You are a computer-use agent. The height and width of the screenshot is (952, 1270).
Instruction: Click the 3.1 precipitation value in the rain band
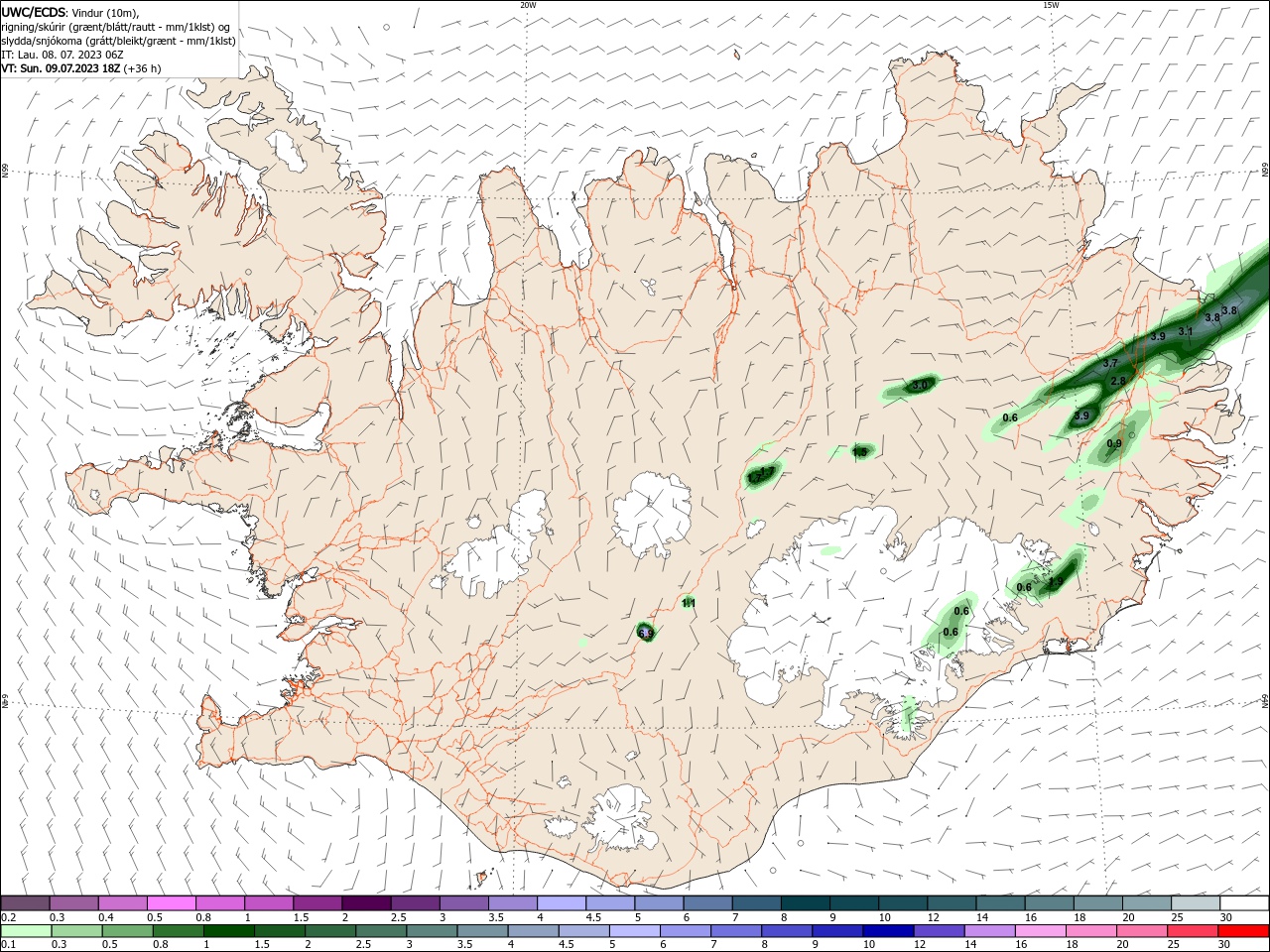click(1185, 332)
